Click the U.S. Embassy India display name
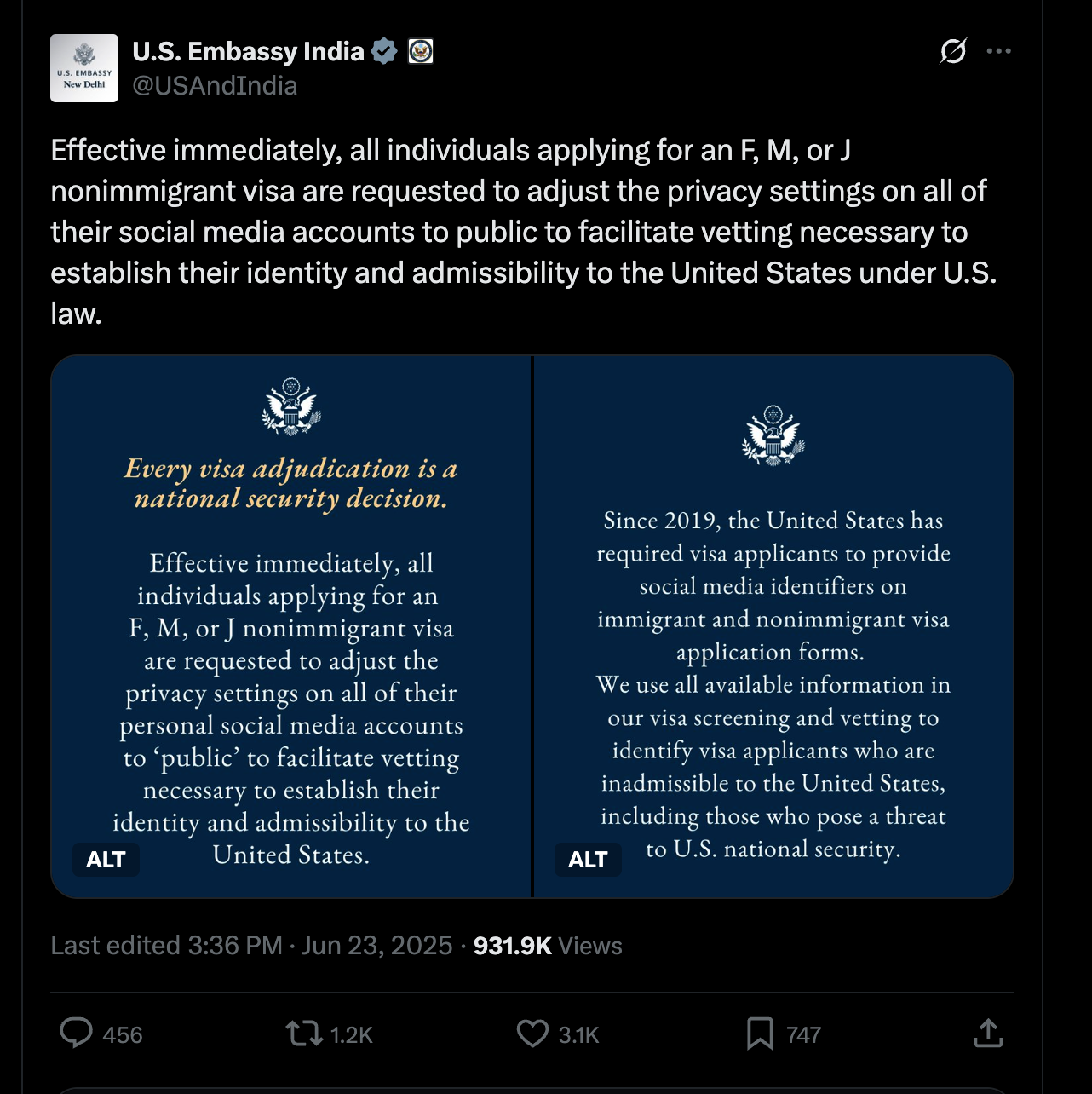The height and width of the screenshot is (1094, 1092). pyautogui.click(x=248, y=52)
